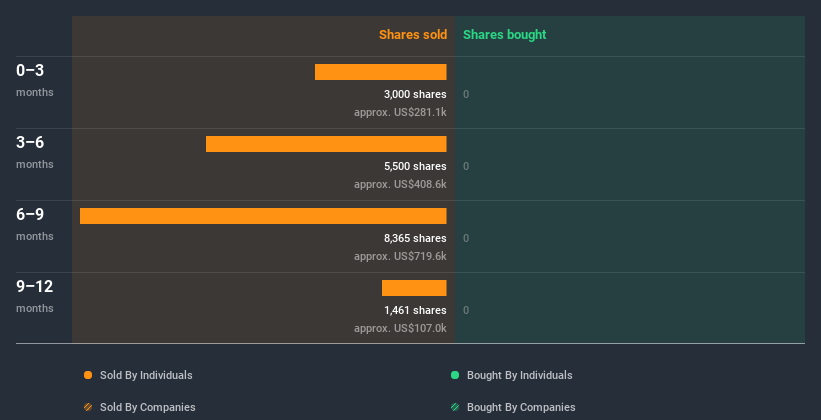The height and width of the screenshot is (420, 821).
Task: Click the approx. US$408.6k amount
Action: pyautogui.click(x=400, y=184)
